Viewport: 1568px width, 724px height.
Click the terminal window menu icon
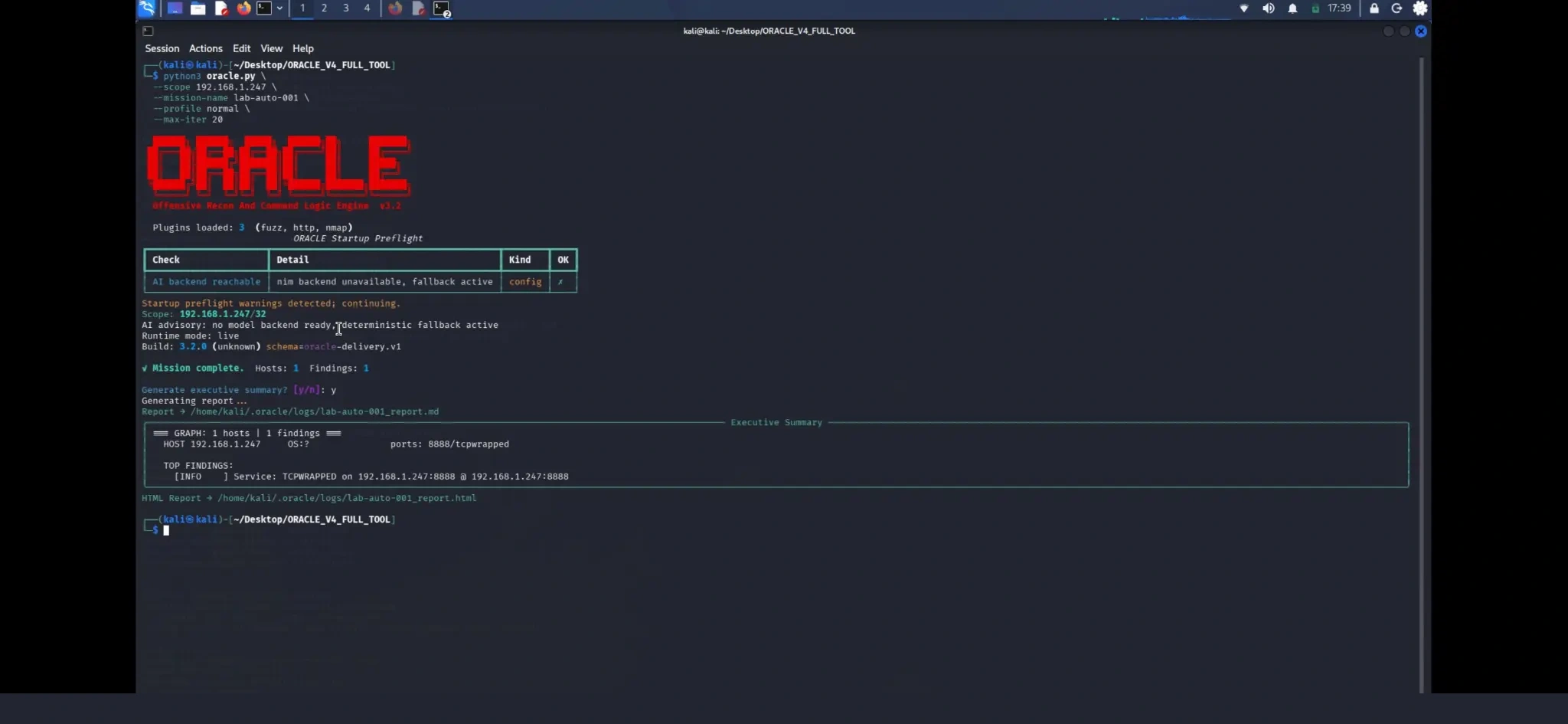tap(148, 31)
